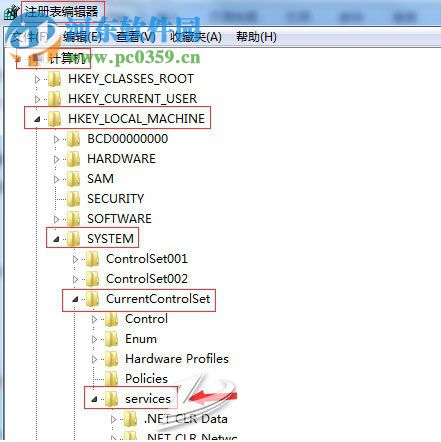This screenshot has width=441, height=442.
Task: Click the services folder icon
Action: (x=111, y=399)
